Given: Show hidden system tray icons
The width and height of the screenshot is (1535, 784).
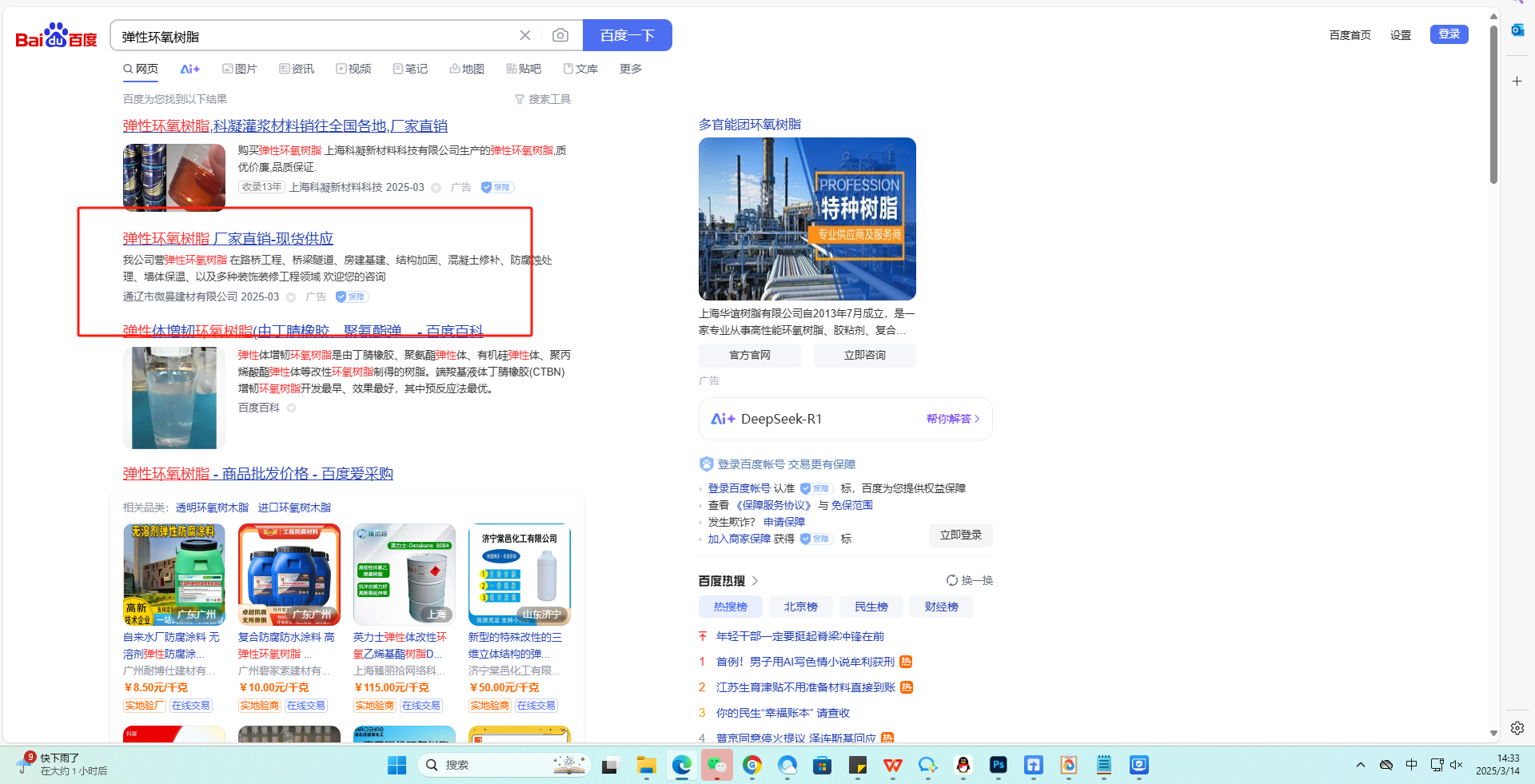Looking at the screenshot, I should pyautogui.click(x=1360, y=765).
